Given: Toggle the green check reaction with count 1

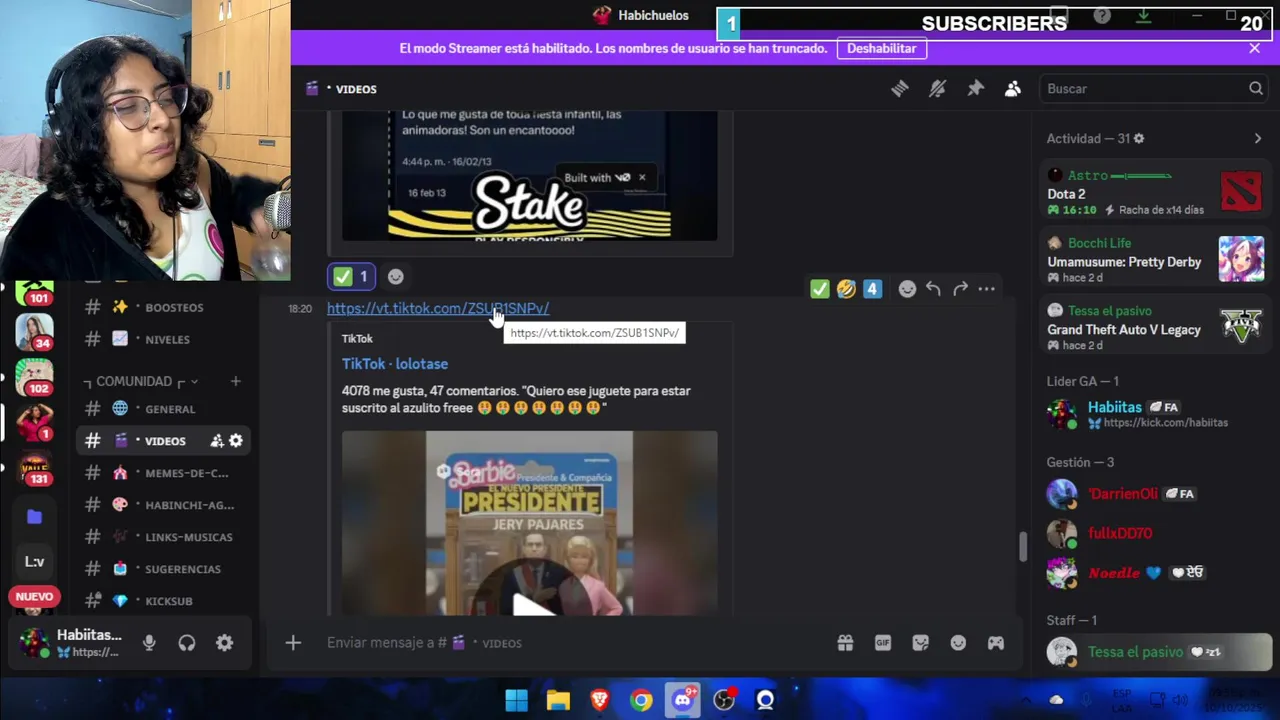Looking at the screenshot, I should click(x=352, y=276).
